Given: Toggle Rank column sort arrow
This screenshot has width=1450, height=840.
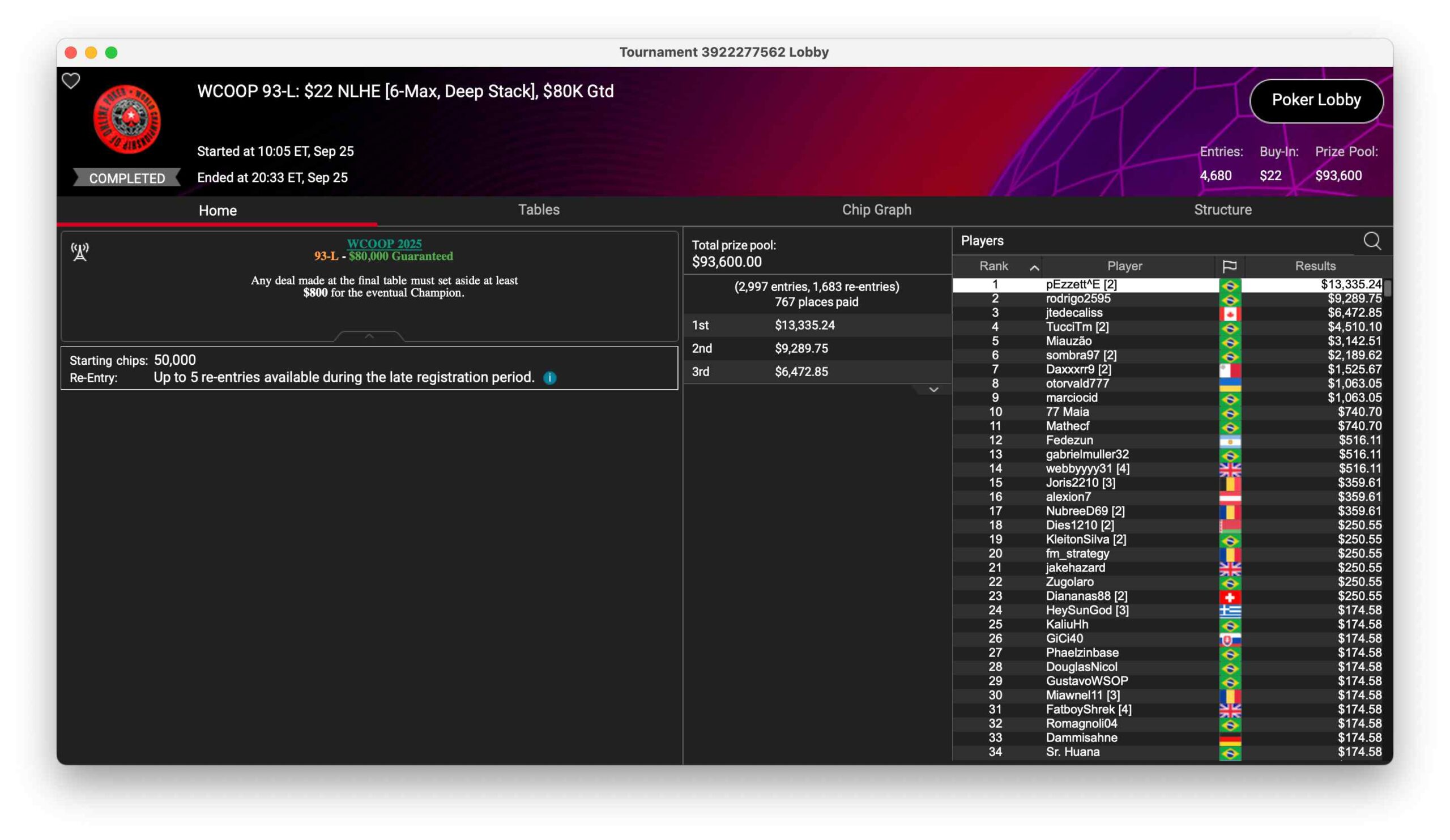Looking at the screenshot, I should [1034, 267].
